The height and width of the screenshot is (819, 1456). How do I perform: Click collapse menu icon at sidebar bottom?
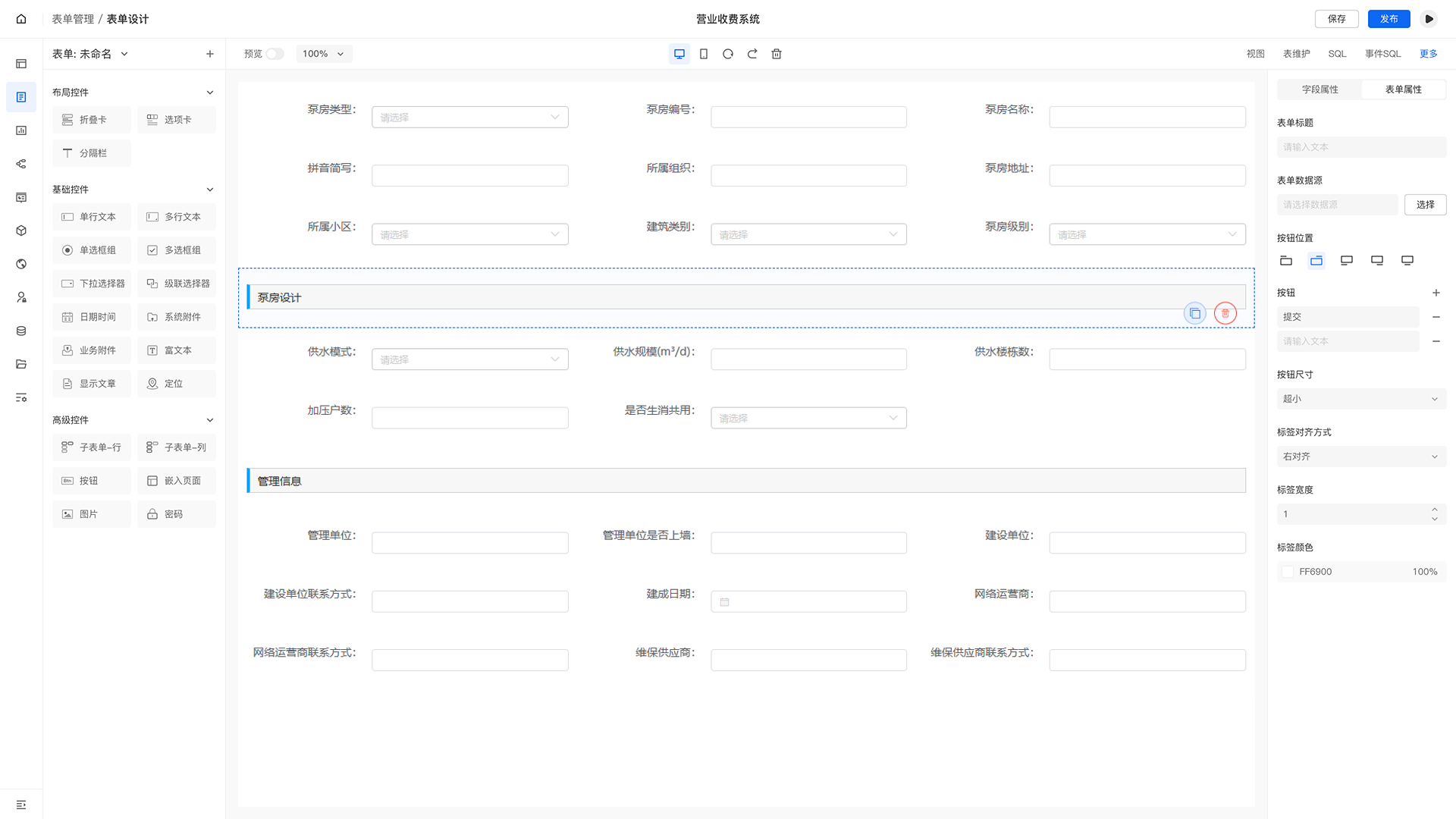(x=21, y=805)
